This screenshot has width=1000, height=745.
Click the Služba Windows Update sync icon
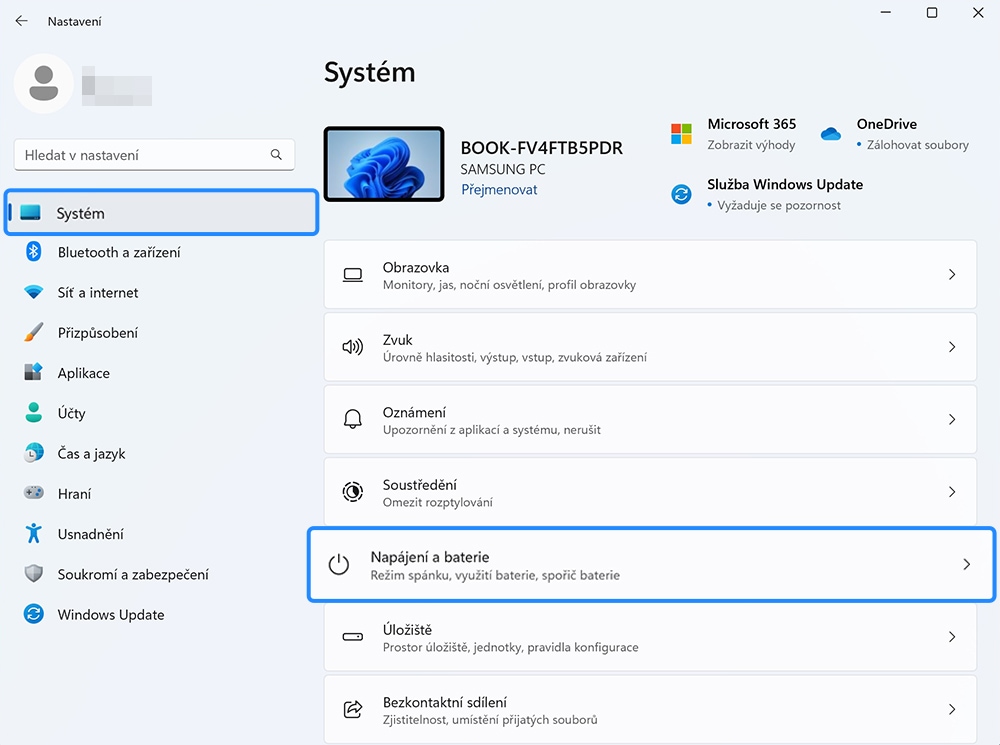[681, 194]
